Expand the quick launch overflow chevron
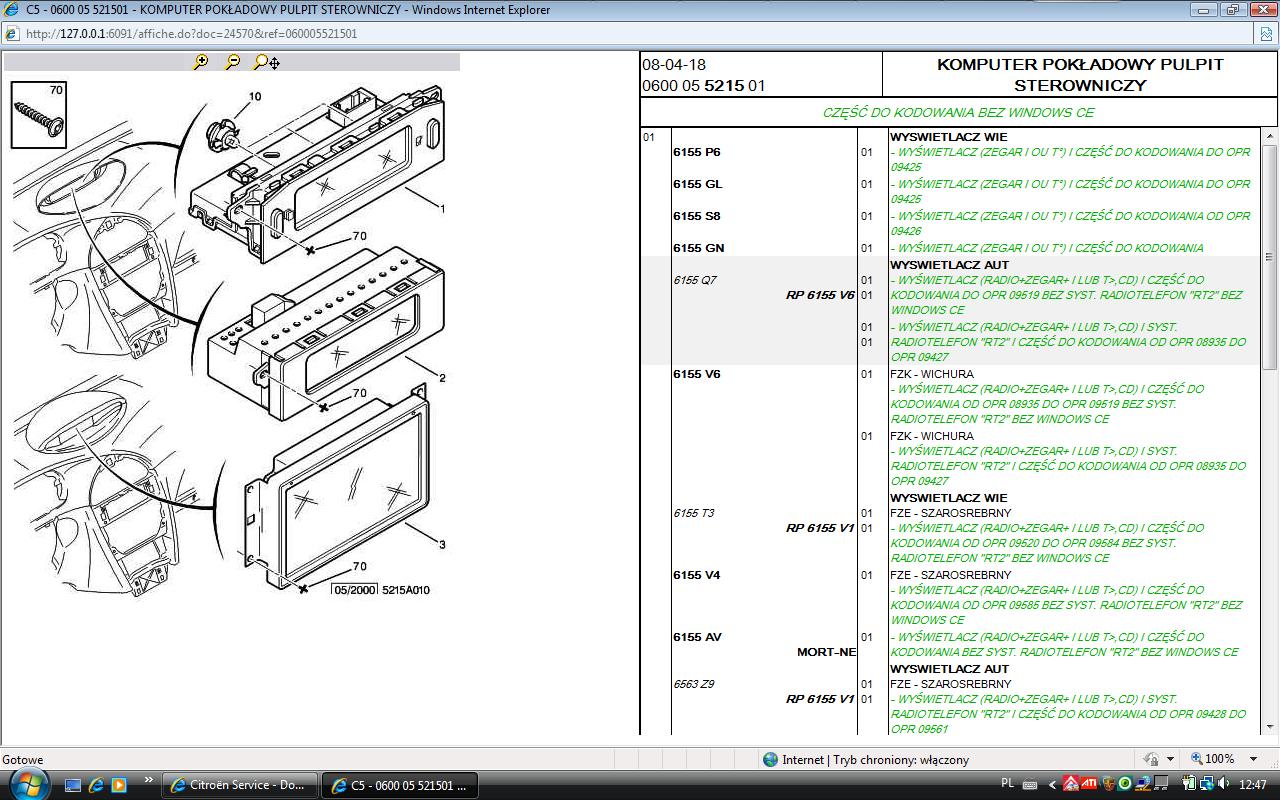Screen dimensions: 1280x800 click(x=149, y=781)
